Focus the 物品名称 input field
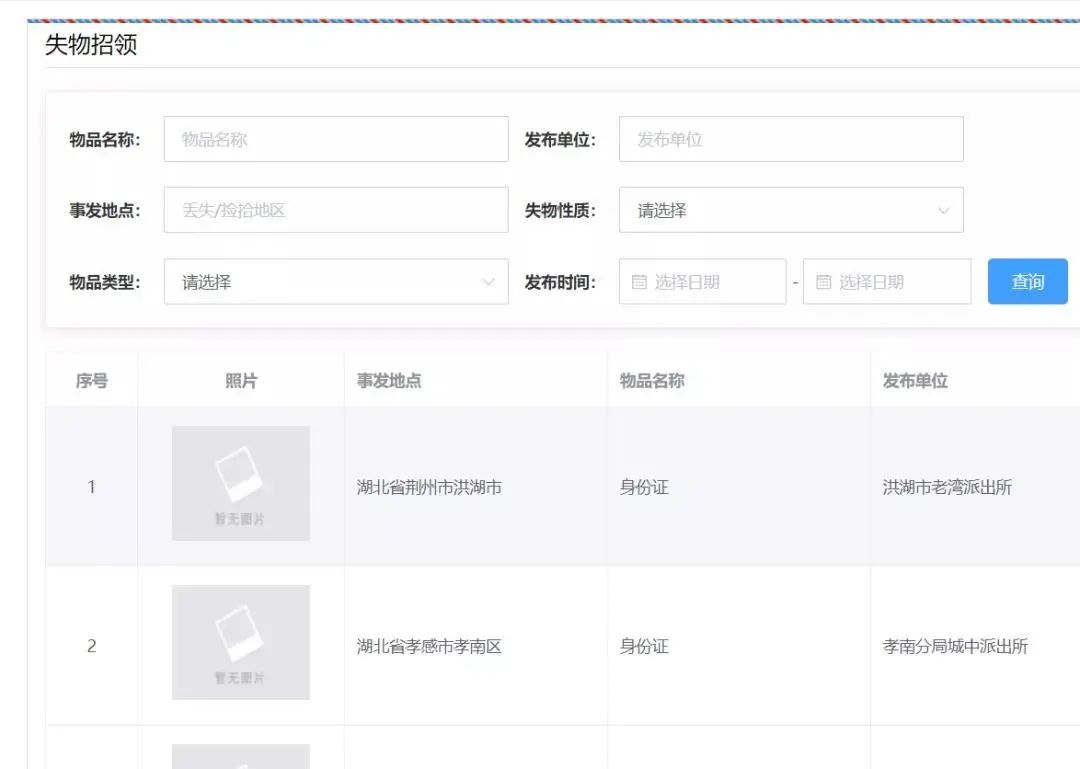The image size is (1080, 769). pos(336,140)
